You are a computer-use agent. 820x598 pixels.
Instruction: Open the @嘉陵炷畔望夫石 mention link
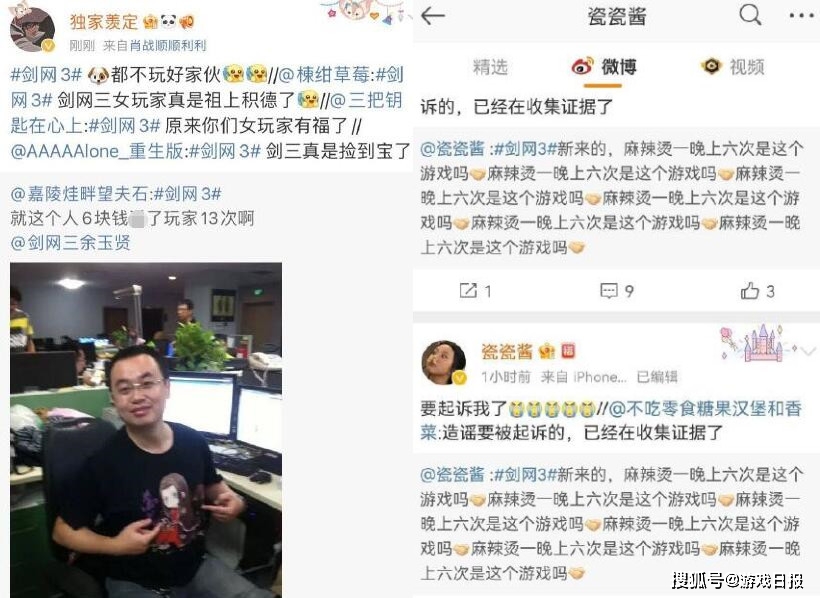[79, 194]
